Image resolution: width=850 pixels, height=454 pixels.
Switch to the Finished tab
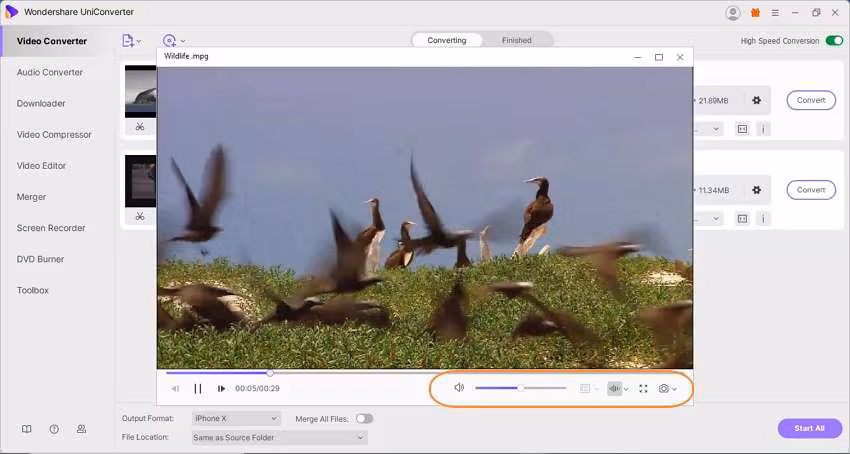(x=517, y=40)
